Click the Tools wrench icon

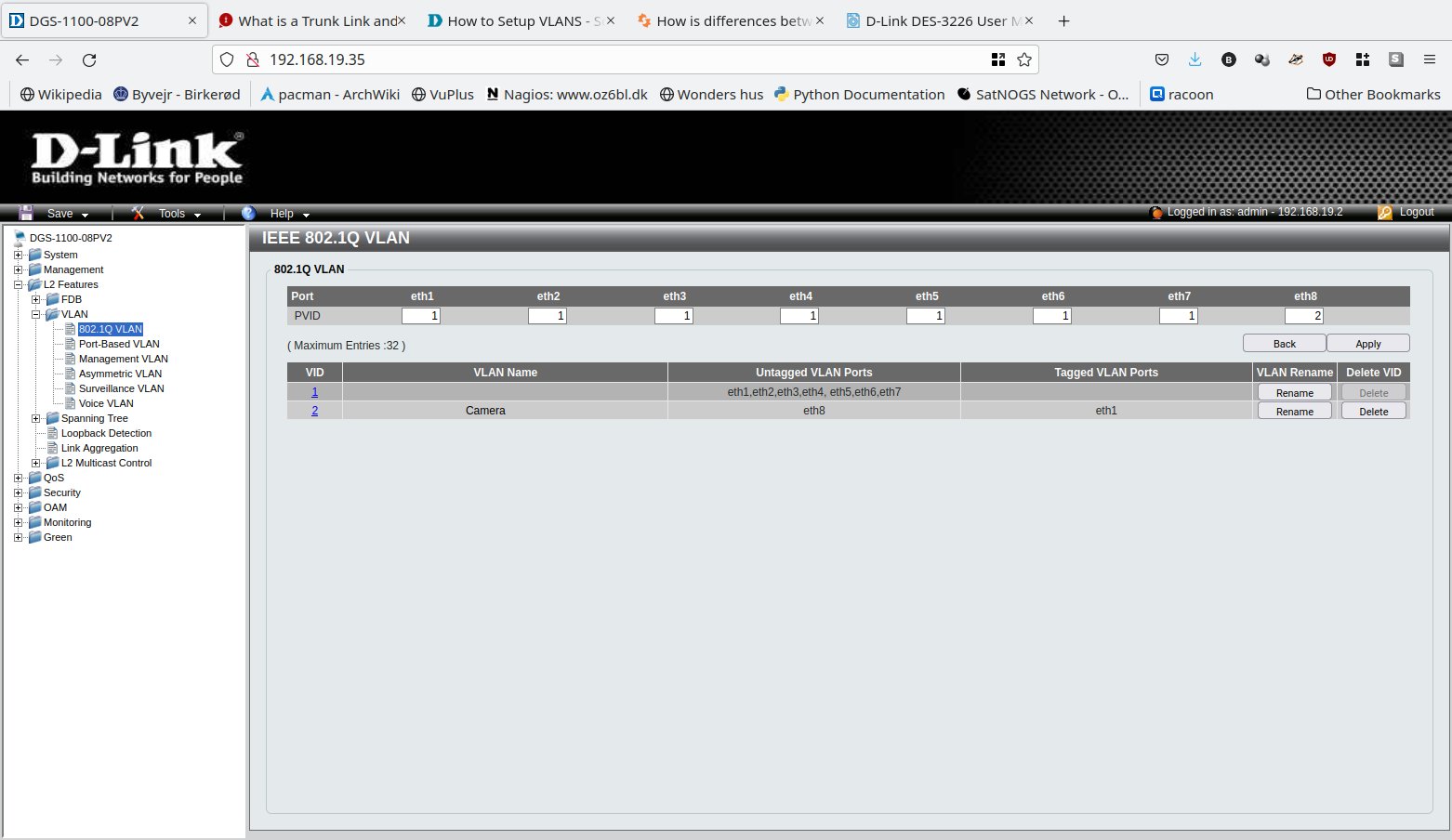(138, 213)
